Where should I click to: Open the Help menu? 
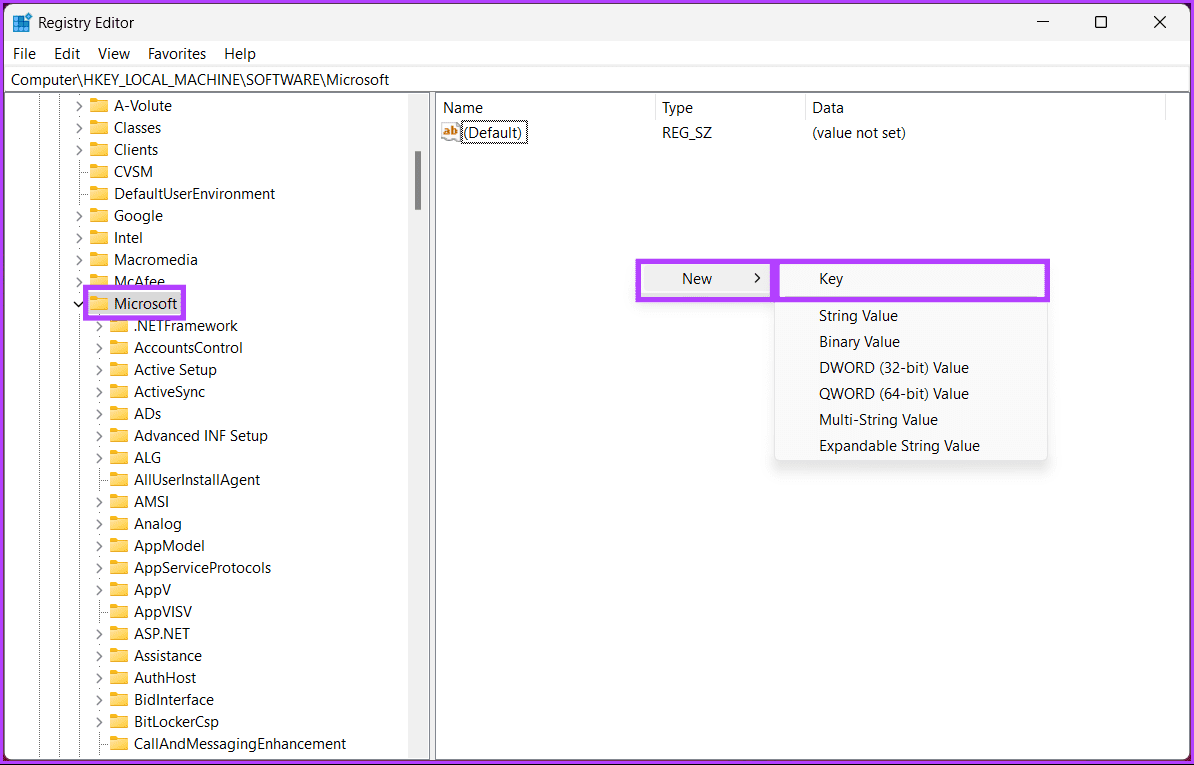240,54
